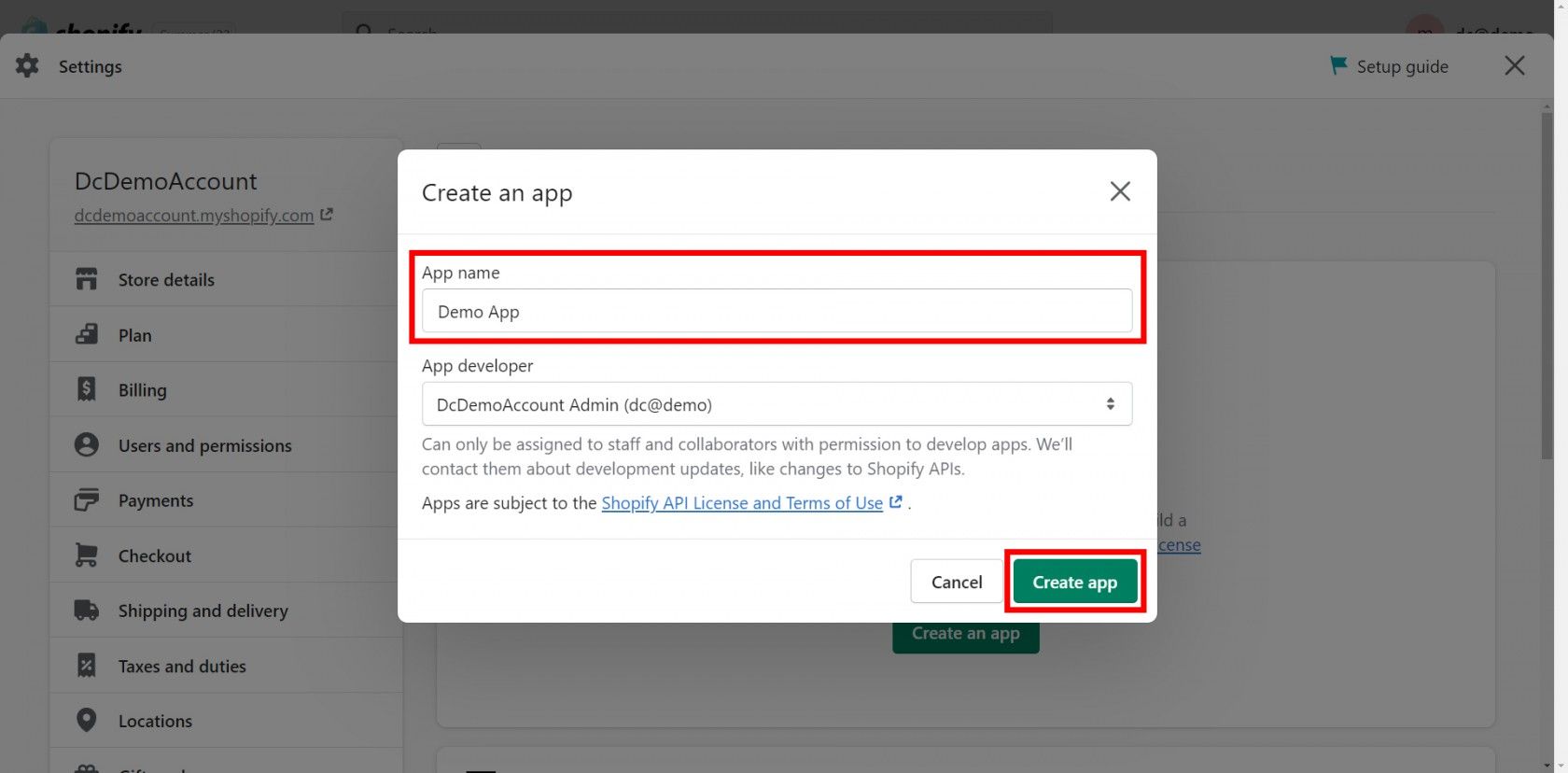This screenshot has width=1568, height=773.
Task: Cancel the Create an app dialog
Action: tap(956, 582)
